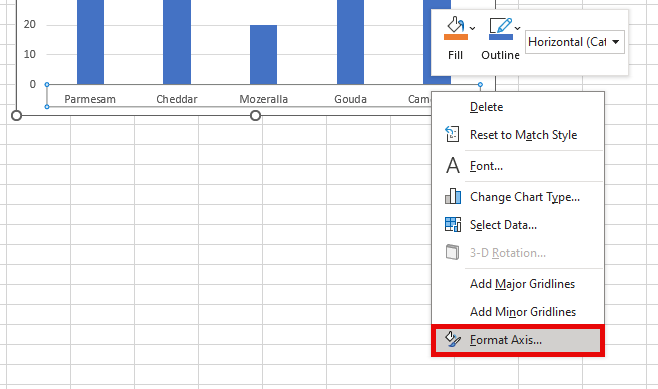Click the Cheddar axis label
This screenshot has width=658, height=389.
click(x=177, y=99)
